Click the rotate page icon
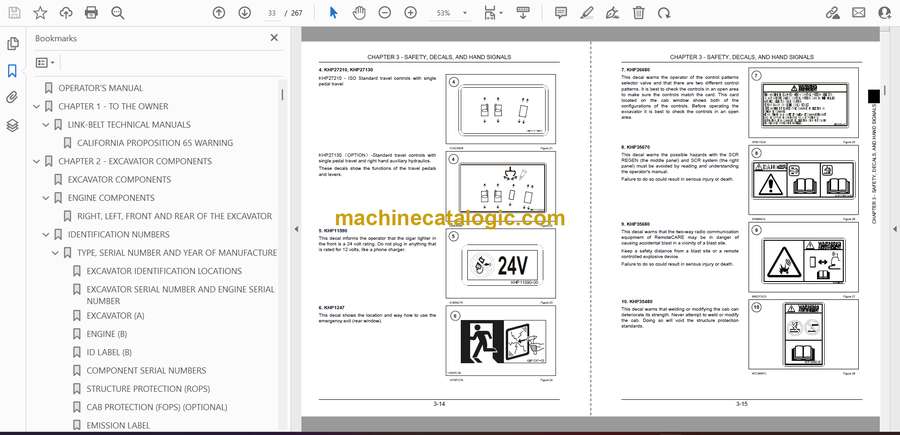Viewport: 900px width, 435px height. point(664,13)
